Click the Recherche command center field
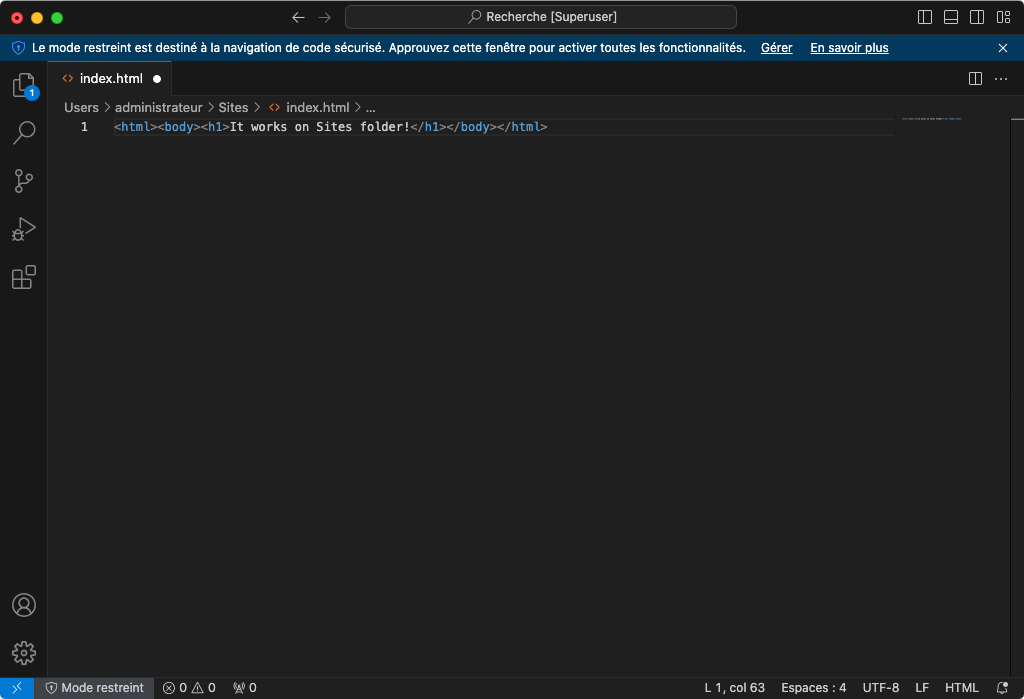Viewport: 1024px width, 699px height. point(541,17)
